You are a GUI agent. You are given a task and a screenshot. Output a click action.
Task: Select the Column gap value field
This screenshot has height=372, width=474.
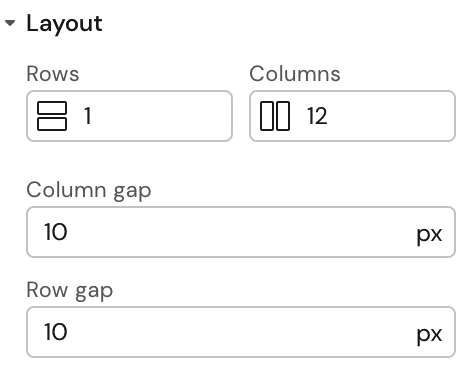pos(241,232)
